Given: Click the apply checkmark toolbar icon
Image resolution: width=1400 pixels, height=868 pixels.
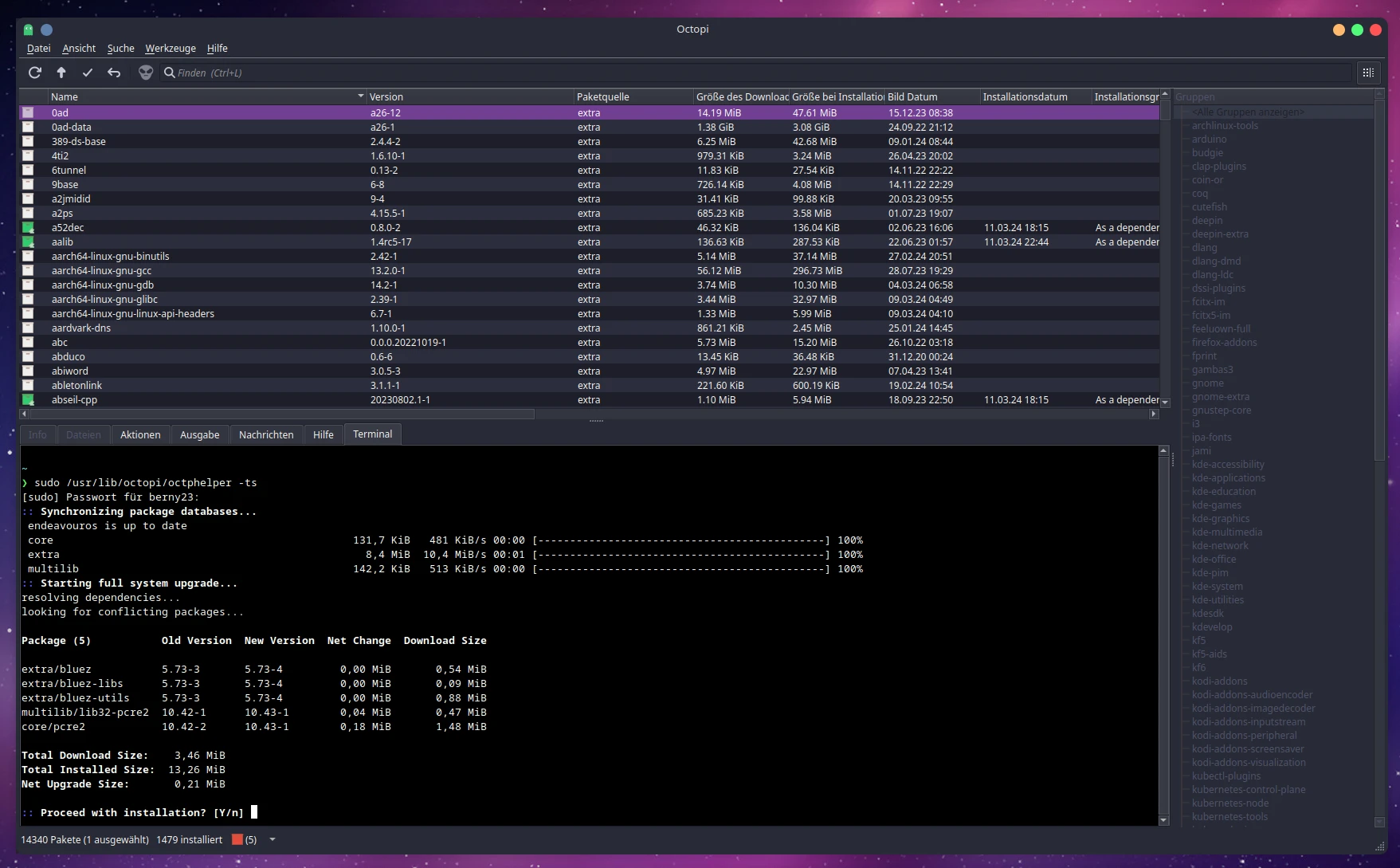Looking at the screenshot, I should (x=88, y=73).
